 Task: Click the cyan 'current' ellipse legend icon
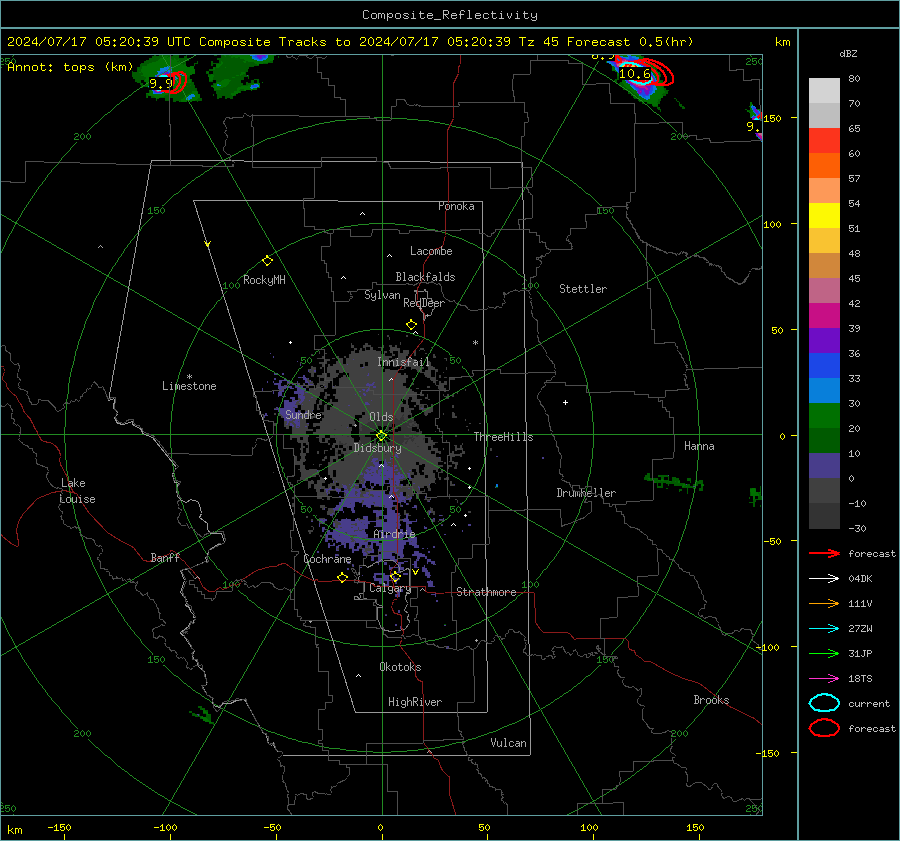[824, 703]
